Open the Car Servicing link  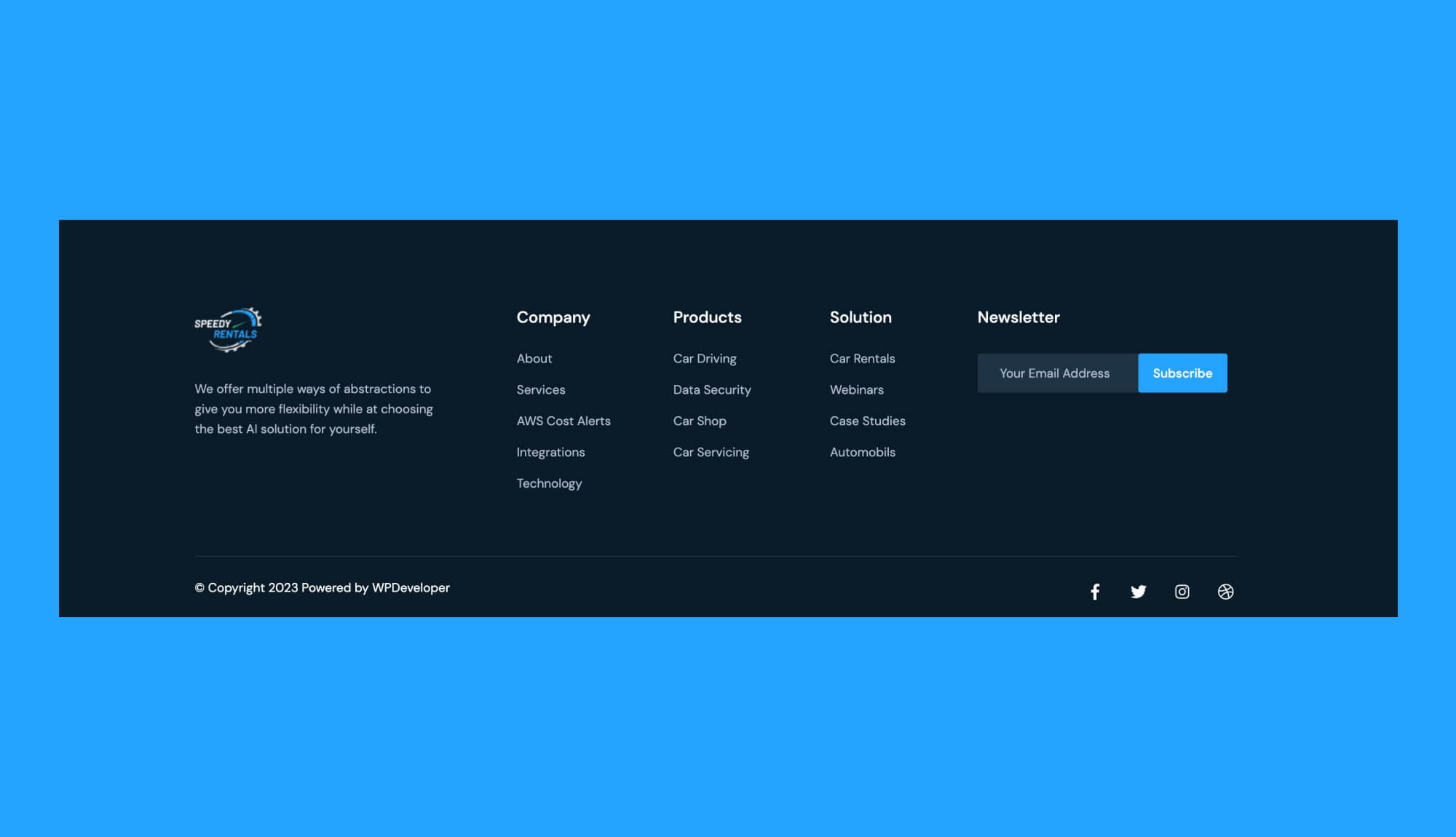(x=711, y=452)
